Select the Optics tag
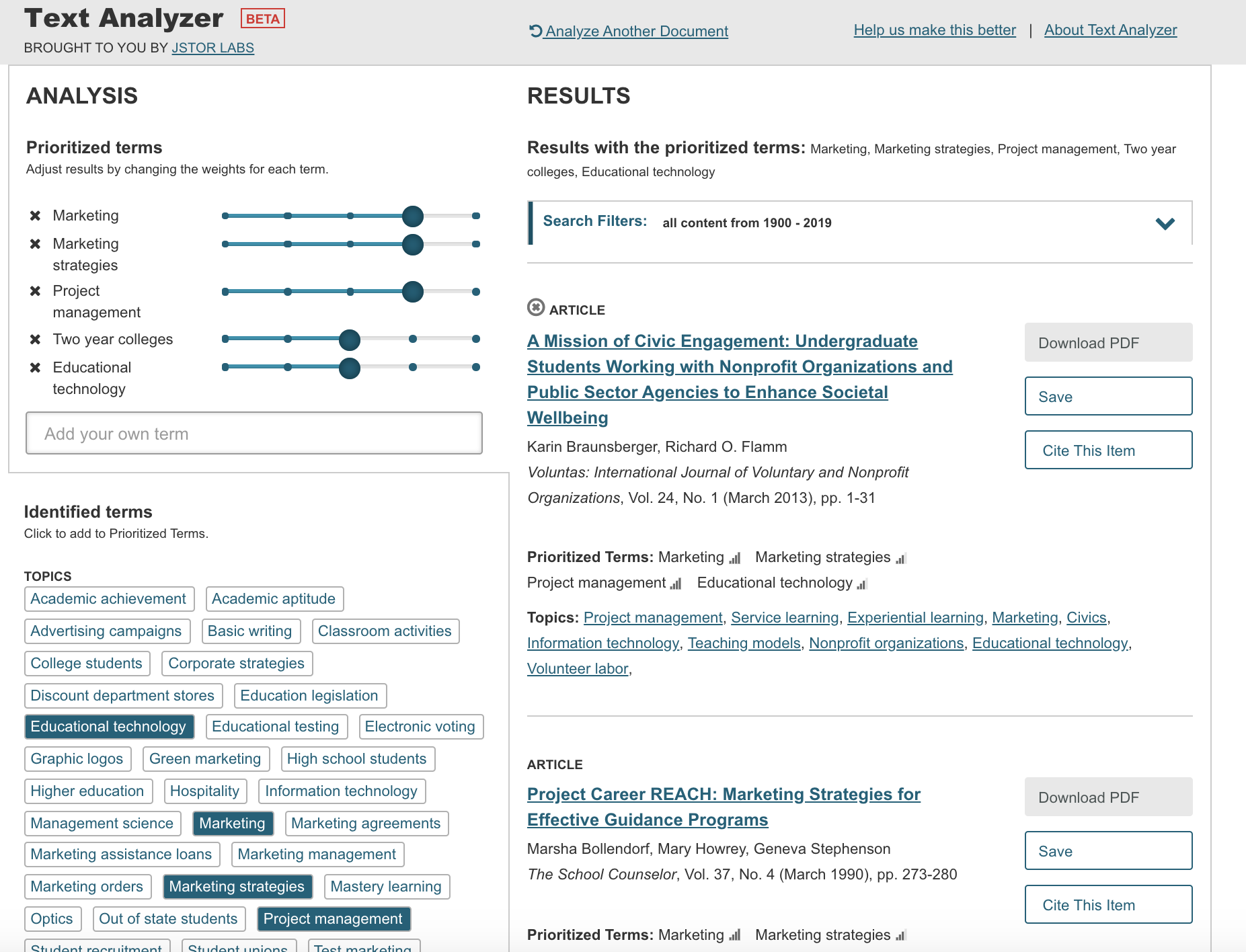 pyautogui.click(x=52, y=919)
